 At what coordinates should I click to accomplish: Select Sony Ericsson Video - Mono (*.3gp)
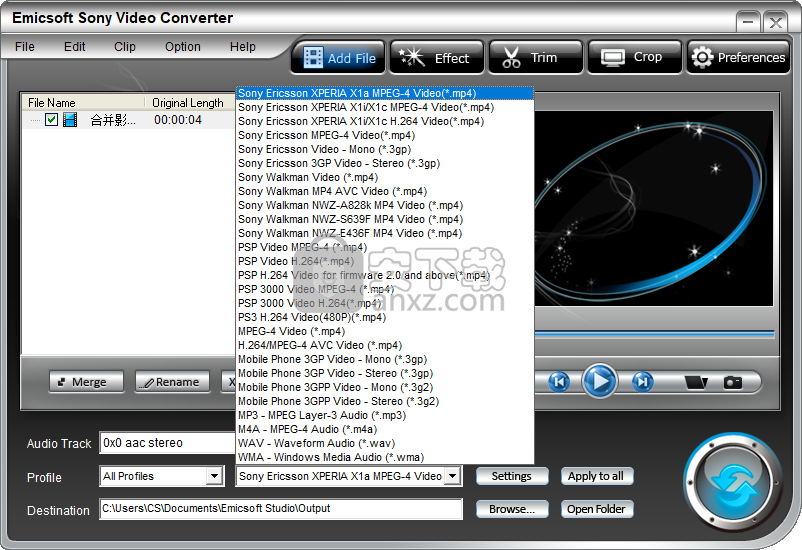click(x=385, y=149)
